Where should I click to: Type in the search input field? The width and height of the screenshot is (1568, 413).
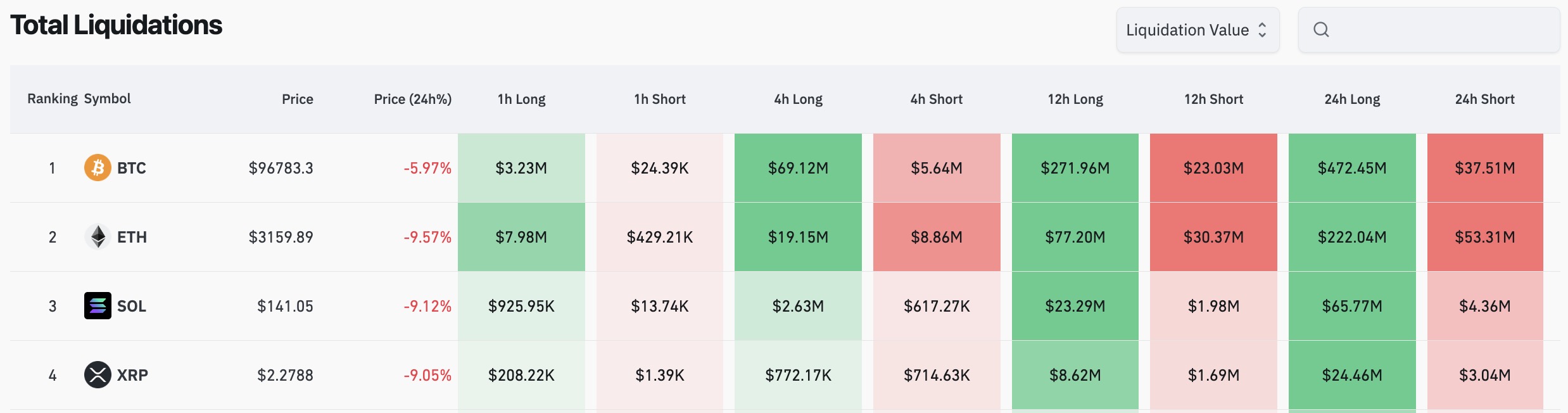click(1438, 30)
